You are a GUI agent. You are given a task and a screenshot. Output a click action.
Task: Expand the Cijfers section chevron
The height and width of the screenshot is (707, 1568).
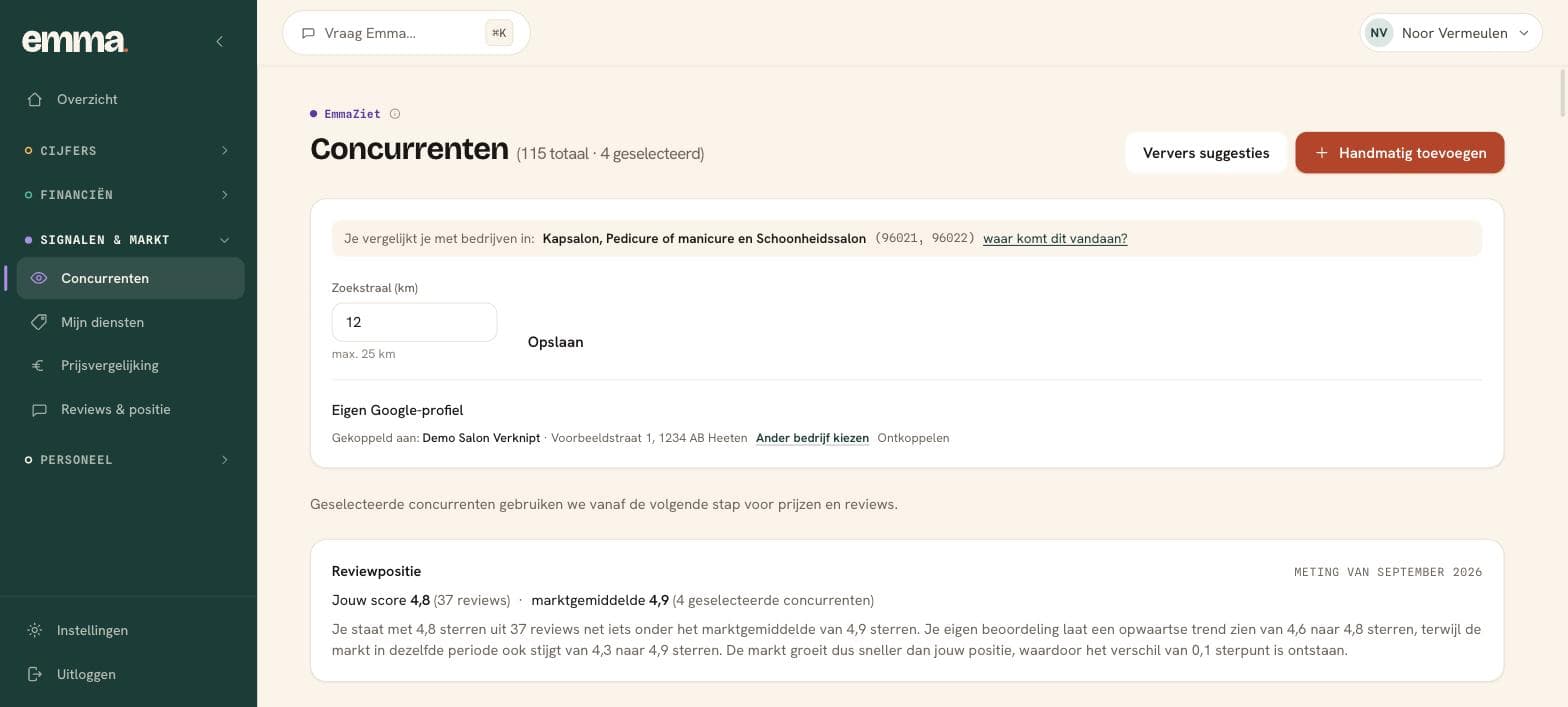[224, 151]
